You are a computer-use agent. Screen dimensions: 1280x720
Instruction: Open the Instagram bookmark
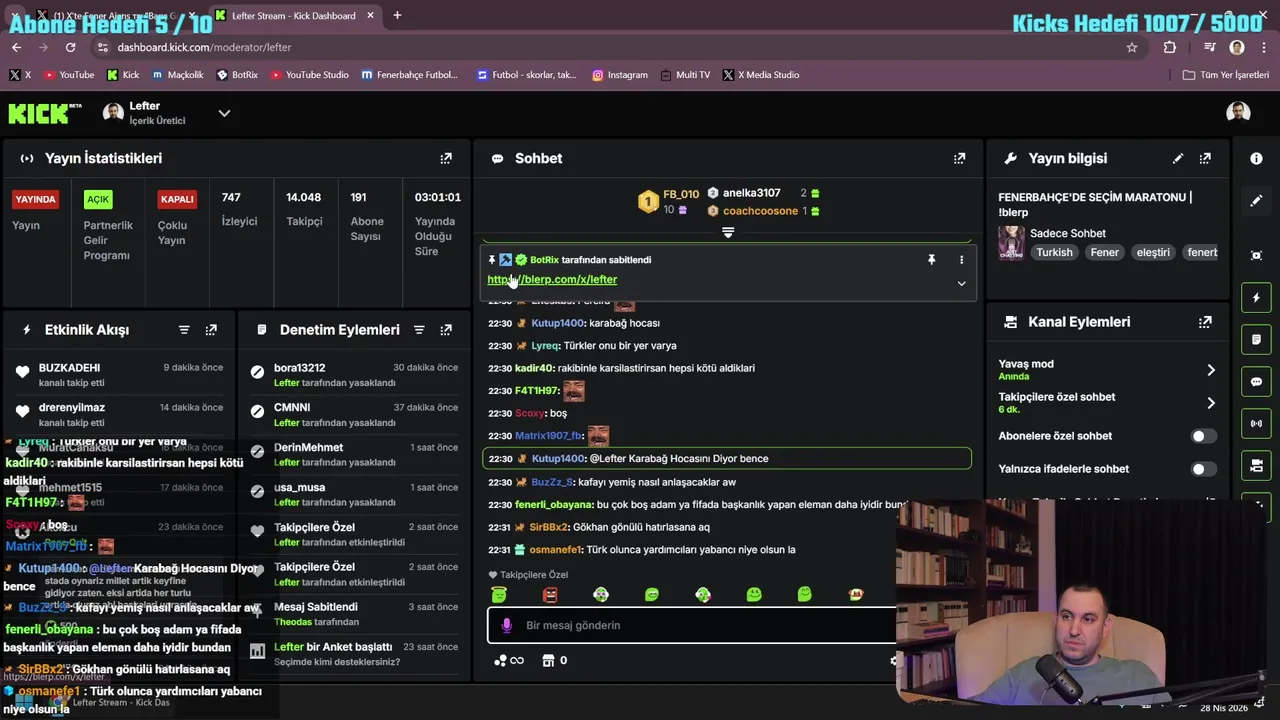pyautogui.click(x=620, y=75)
